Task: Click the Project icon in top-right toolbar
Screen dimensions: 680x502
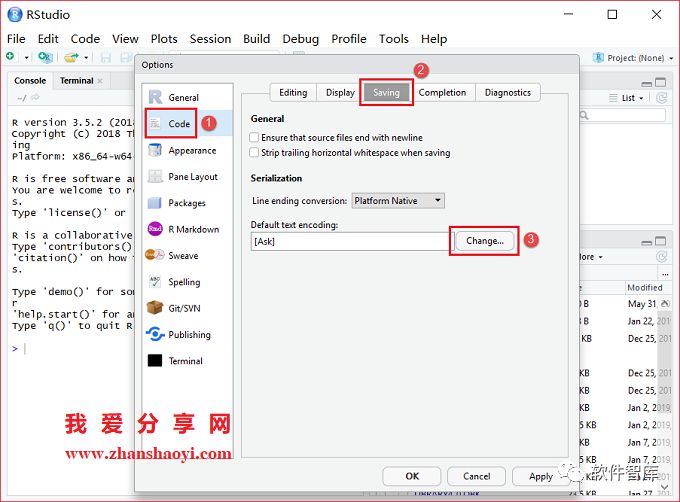Action: 598,58
